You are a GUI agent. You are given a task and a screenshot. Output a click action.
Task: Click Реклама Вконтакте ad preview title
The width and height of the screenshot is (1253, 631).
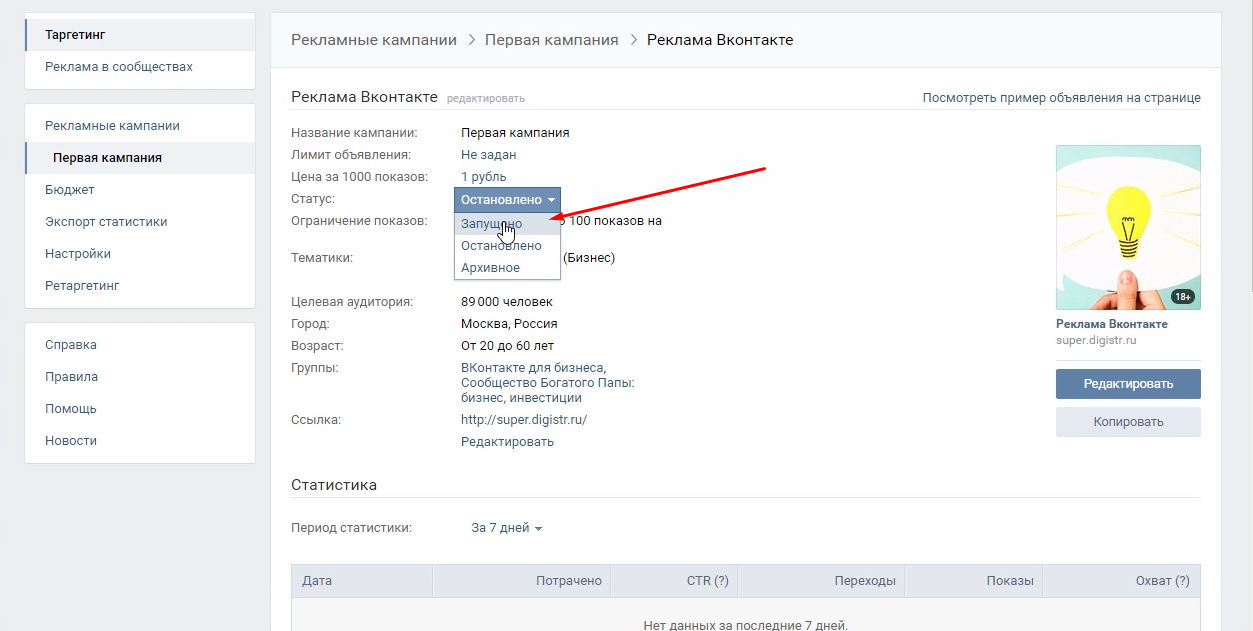[1112, 324]
